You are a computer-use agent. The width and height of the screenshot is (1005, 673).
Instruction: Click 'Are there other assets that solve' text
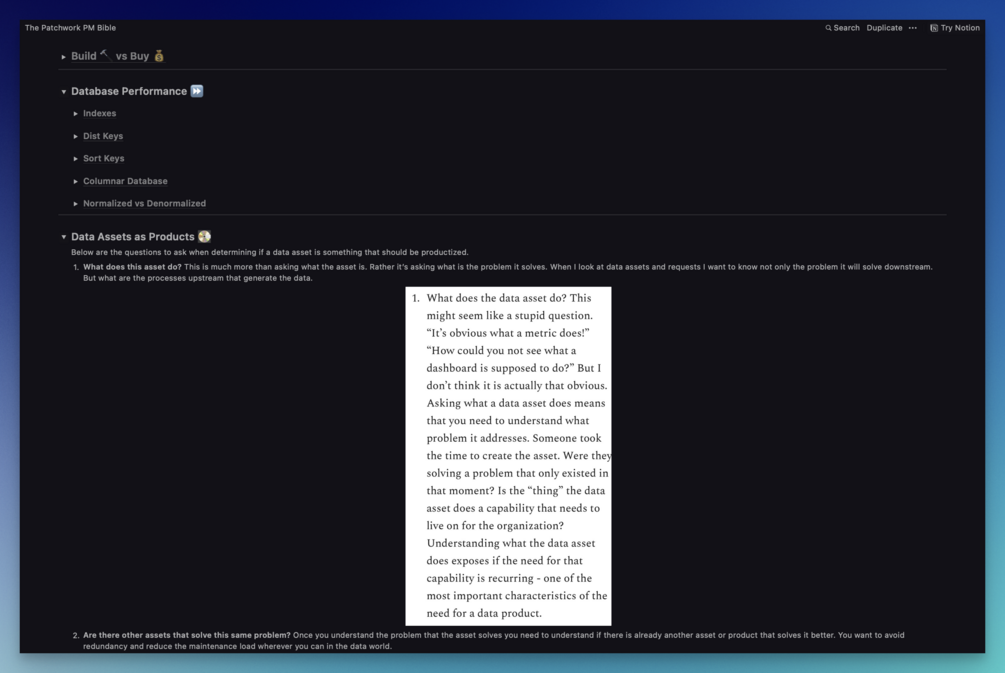(x=187, y=635)
